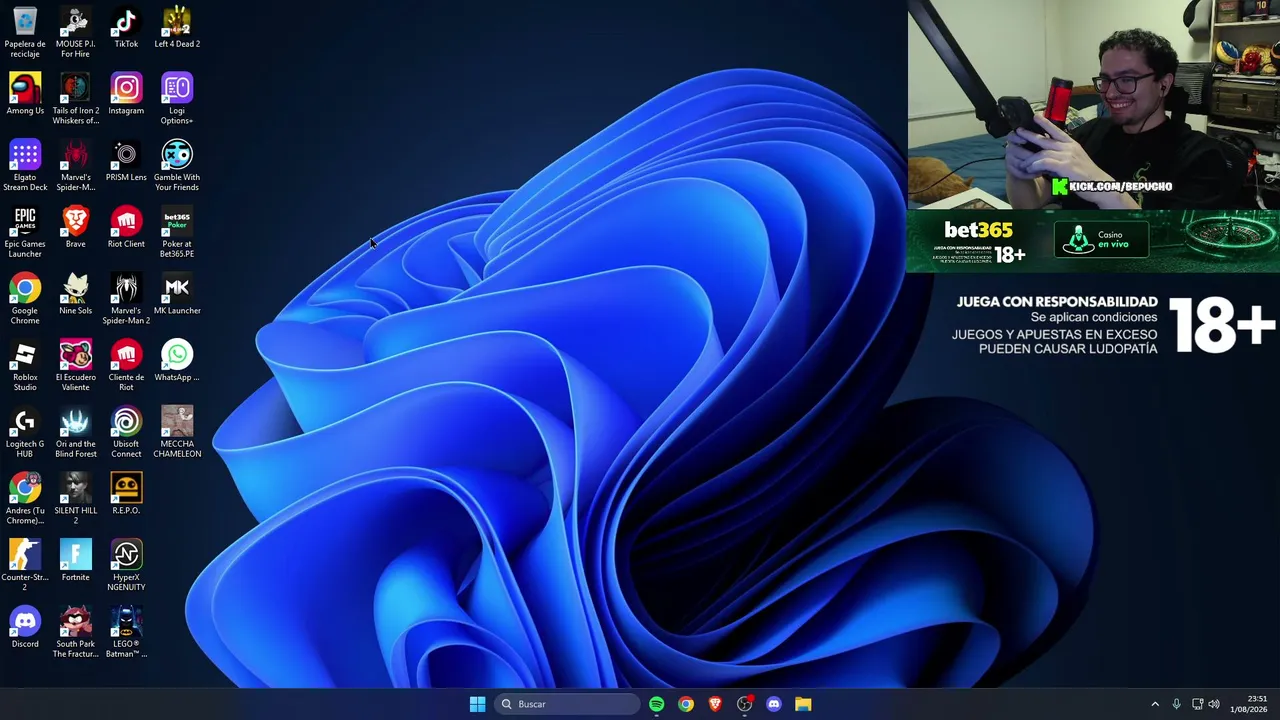The width and height of the screenshot is (1280, 720).
Task: Open the clock and date panel
Action: (x=1250, y=704)
